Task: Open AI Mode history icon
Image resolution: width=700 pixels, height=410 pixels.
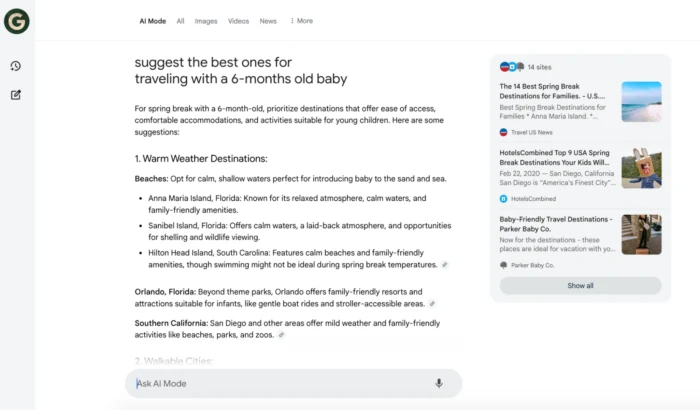Action: pos(16,66)
